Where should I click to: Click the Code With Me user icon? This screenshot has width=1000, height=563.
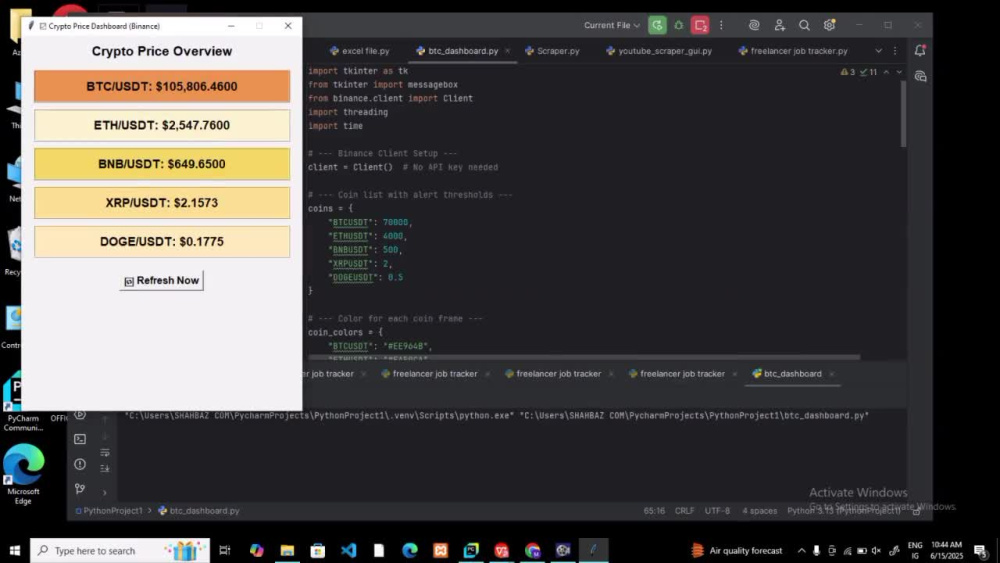coord(779,26)
